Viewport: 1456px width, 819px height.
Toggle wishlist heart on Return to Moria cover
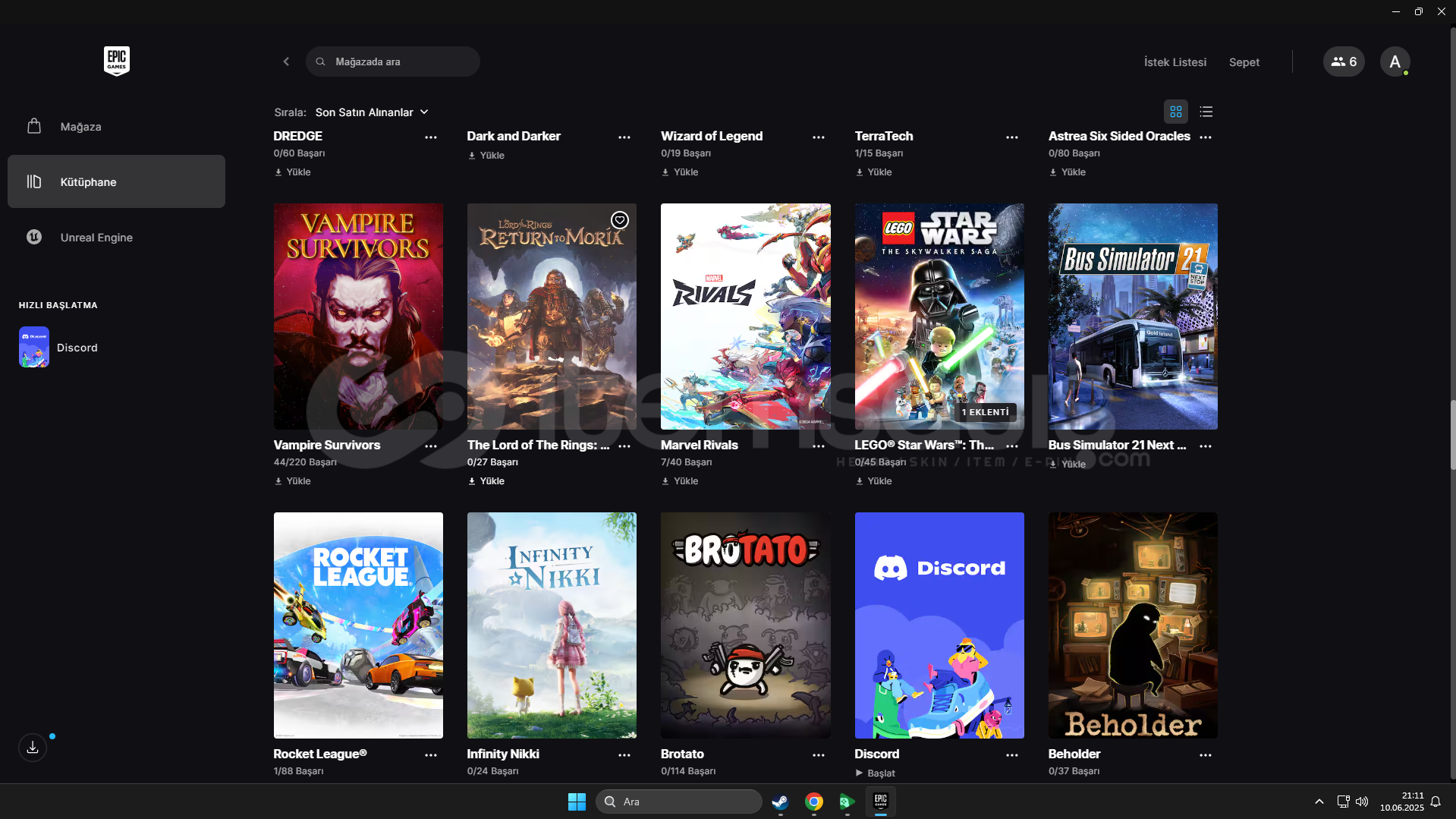point(620,220)
